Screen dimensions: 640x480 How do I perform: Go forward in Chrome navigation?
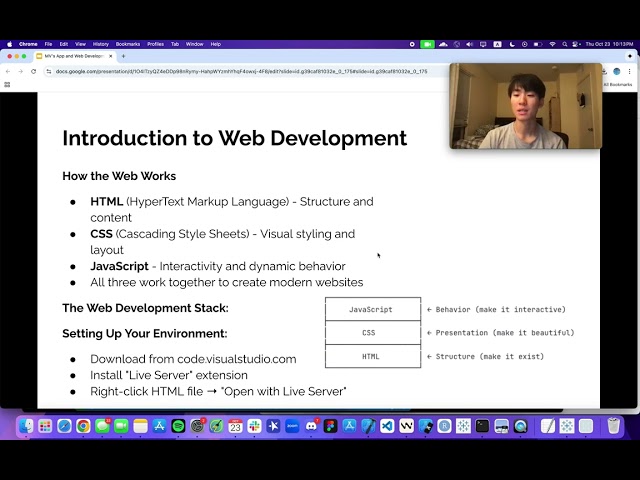coord(20,71)
